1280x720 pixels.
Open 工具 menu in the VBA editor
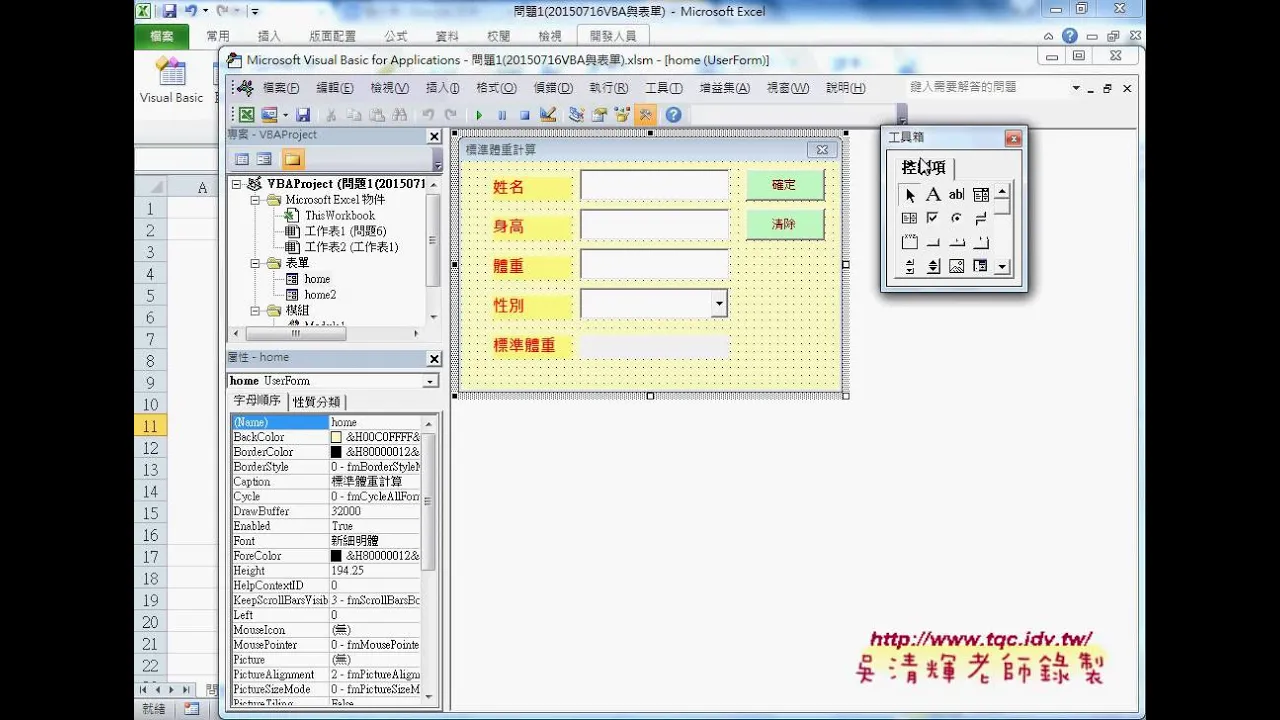click(663, 88)
